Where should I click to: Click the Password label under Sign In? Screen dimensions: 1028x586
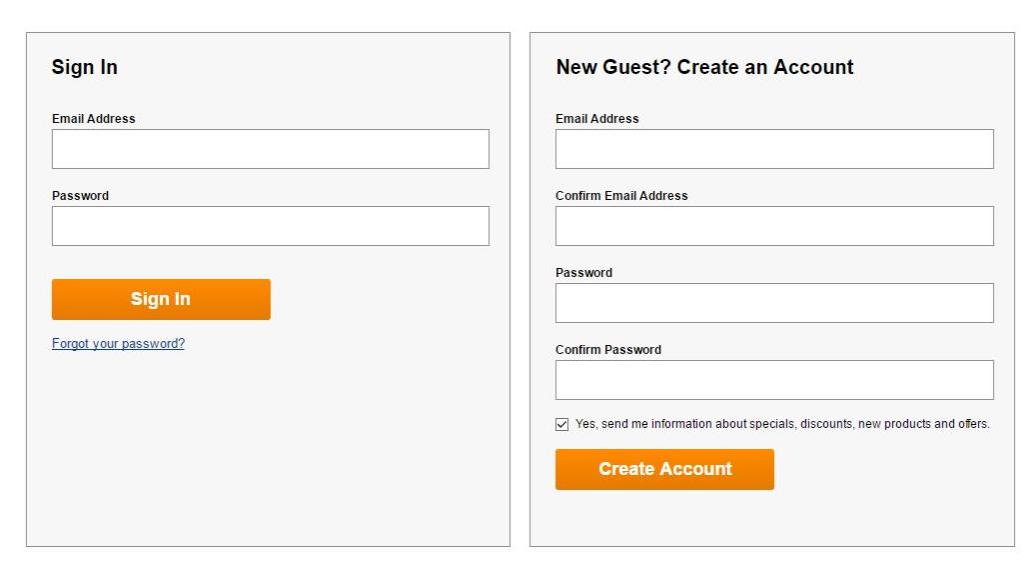(x=80, y=196)
